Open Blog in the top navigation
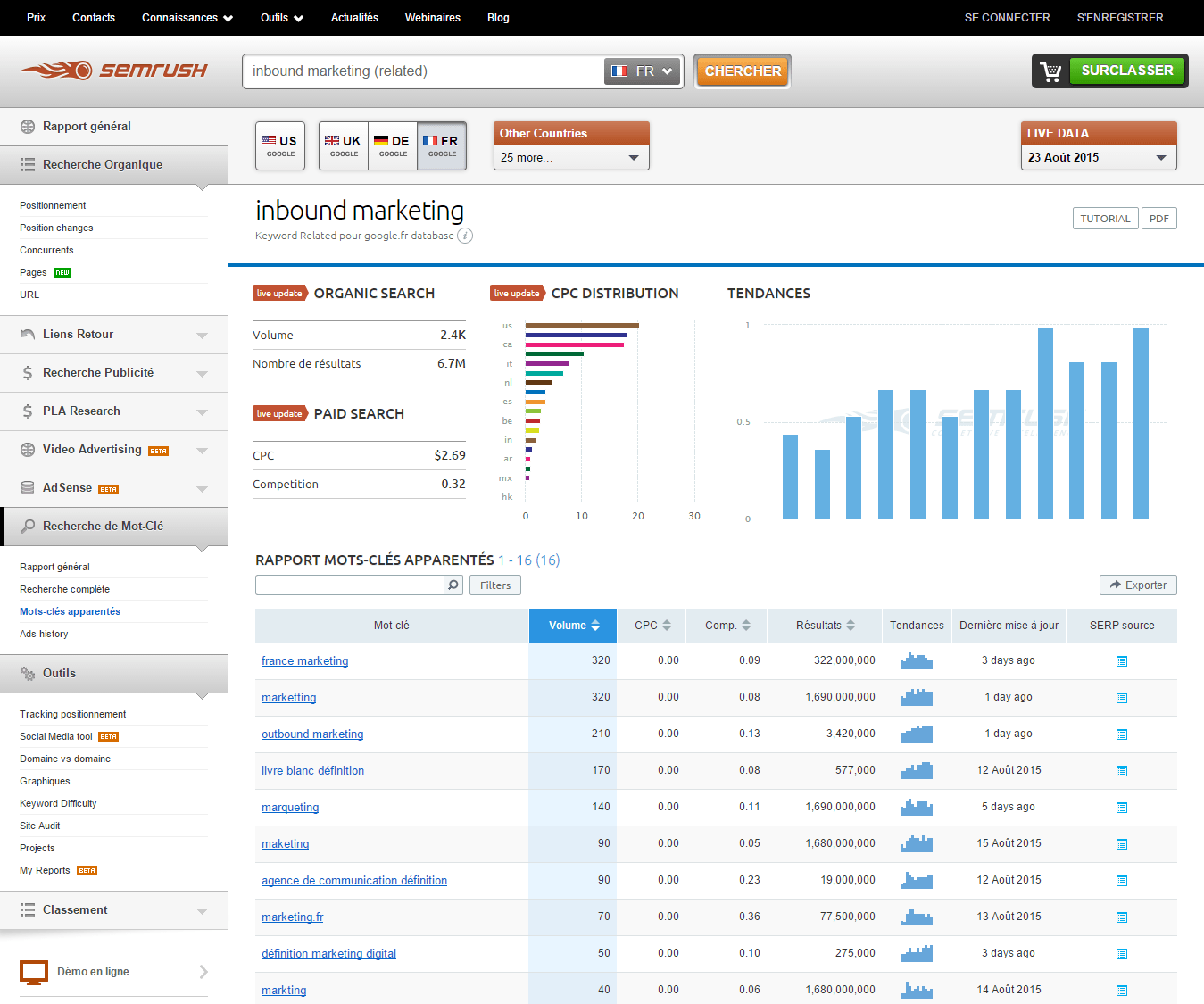 click(x=498, y=18)
